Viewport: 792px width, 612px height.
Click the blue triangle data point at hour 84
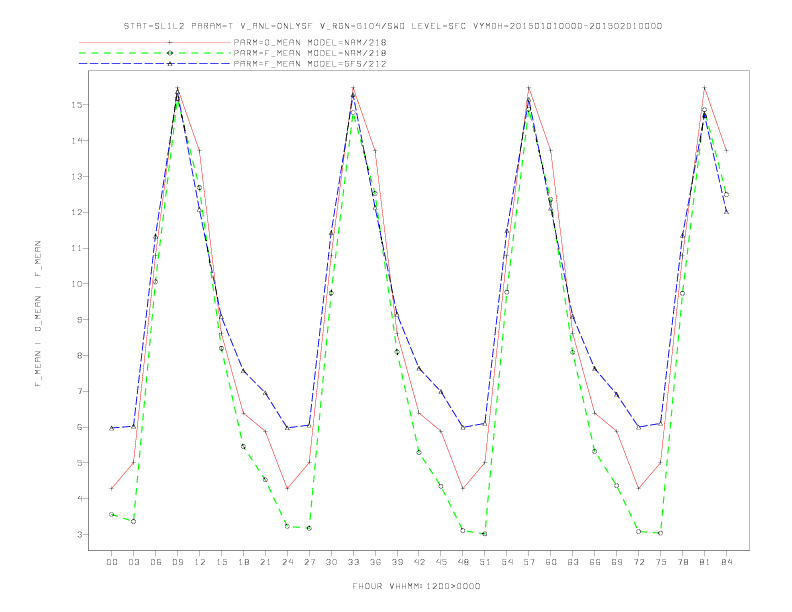coord(726,212)
